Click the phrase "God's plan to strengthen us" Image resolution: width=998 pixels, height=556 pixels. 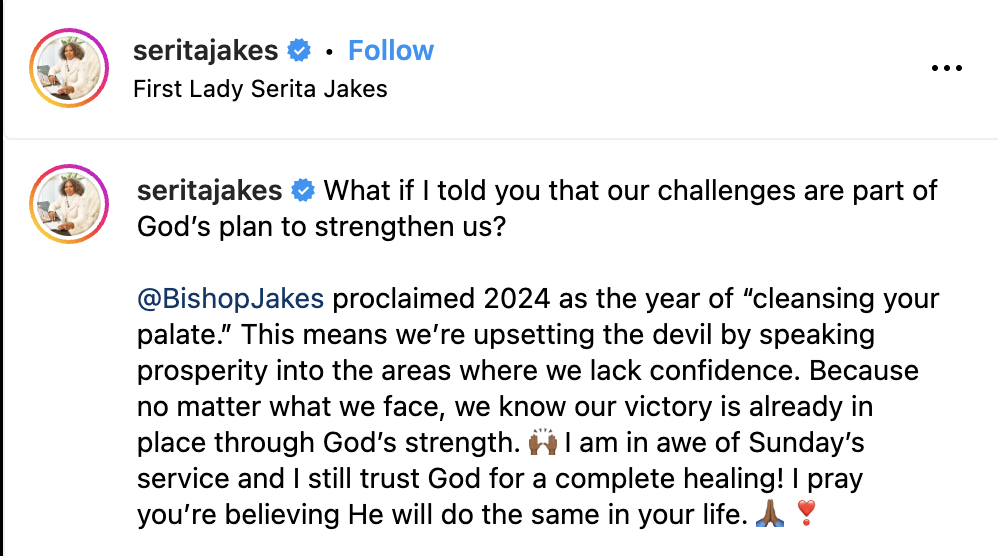pos(322,226)
